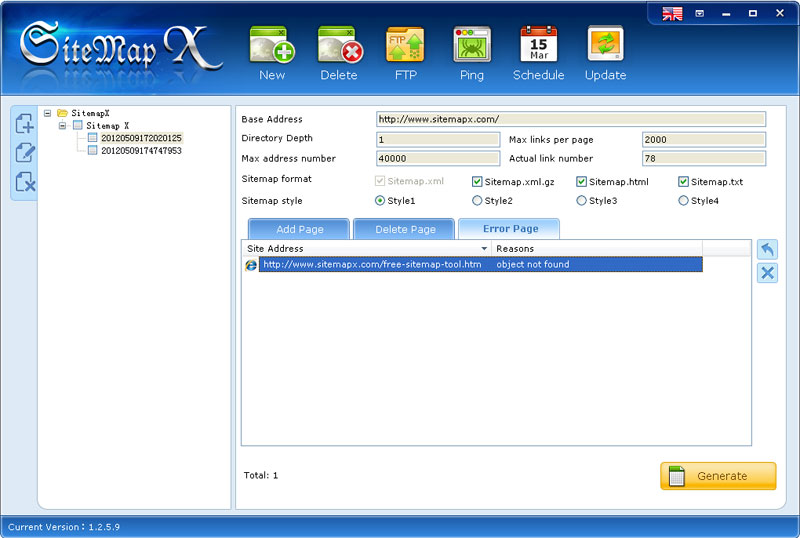Click the Generate button

pyautogui.click(x=718, y=476)
